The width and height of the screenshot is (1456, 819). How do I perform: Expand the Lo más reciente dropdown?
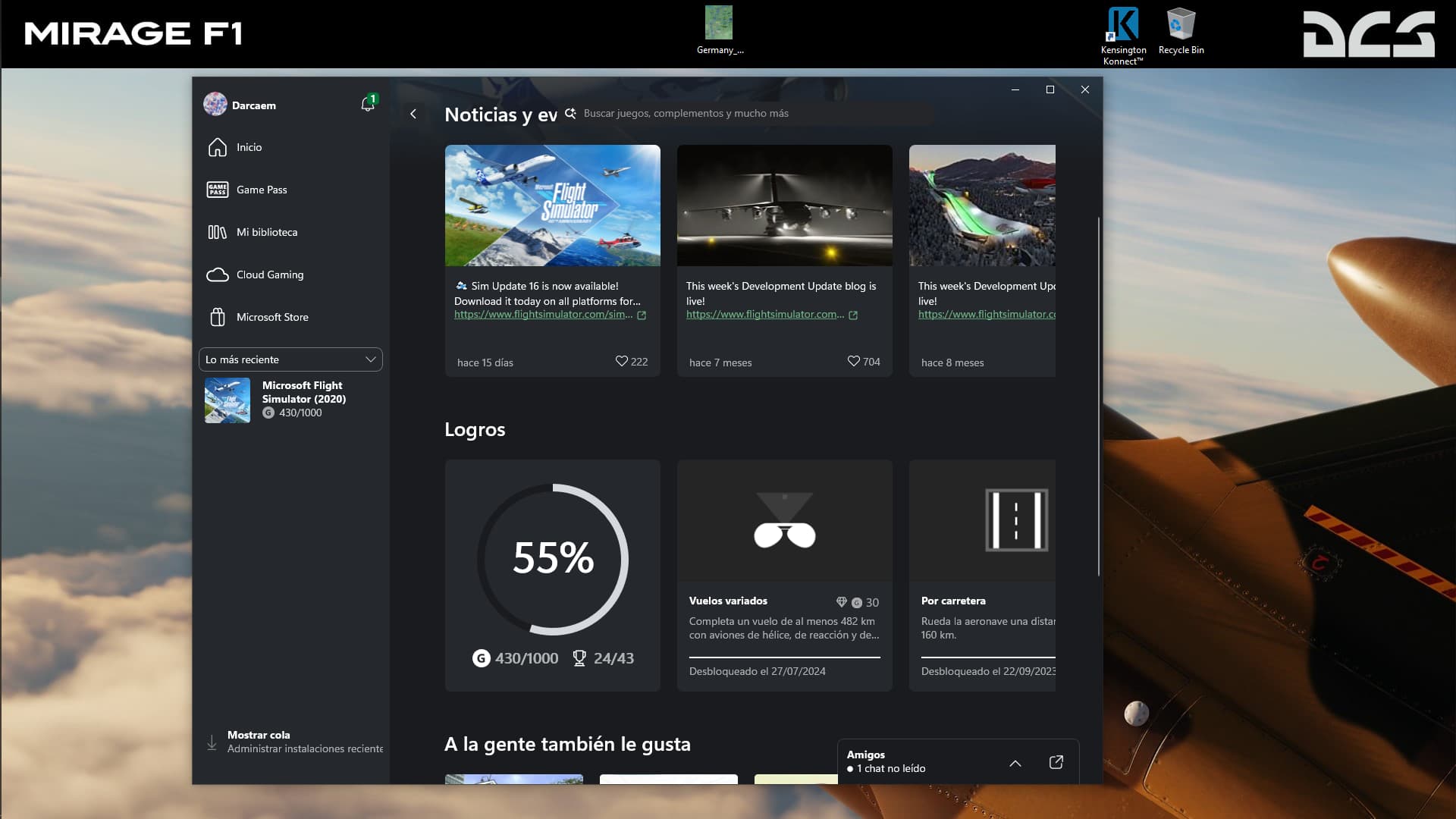(x=290, y=359)
